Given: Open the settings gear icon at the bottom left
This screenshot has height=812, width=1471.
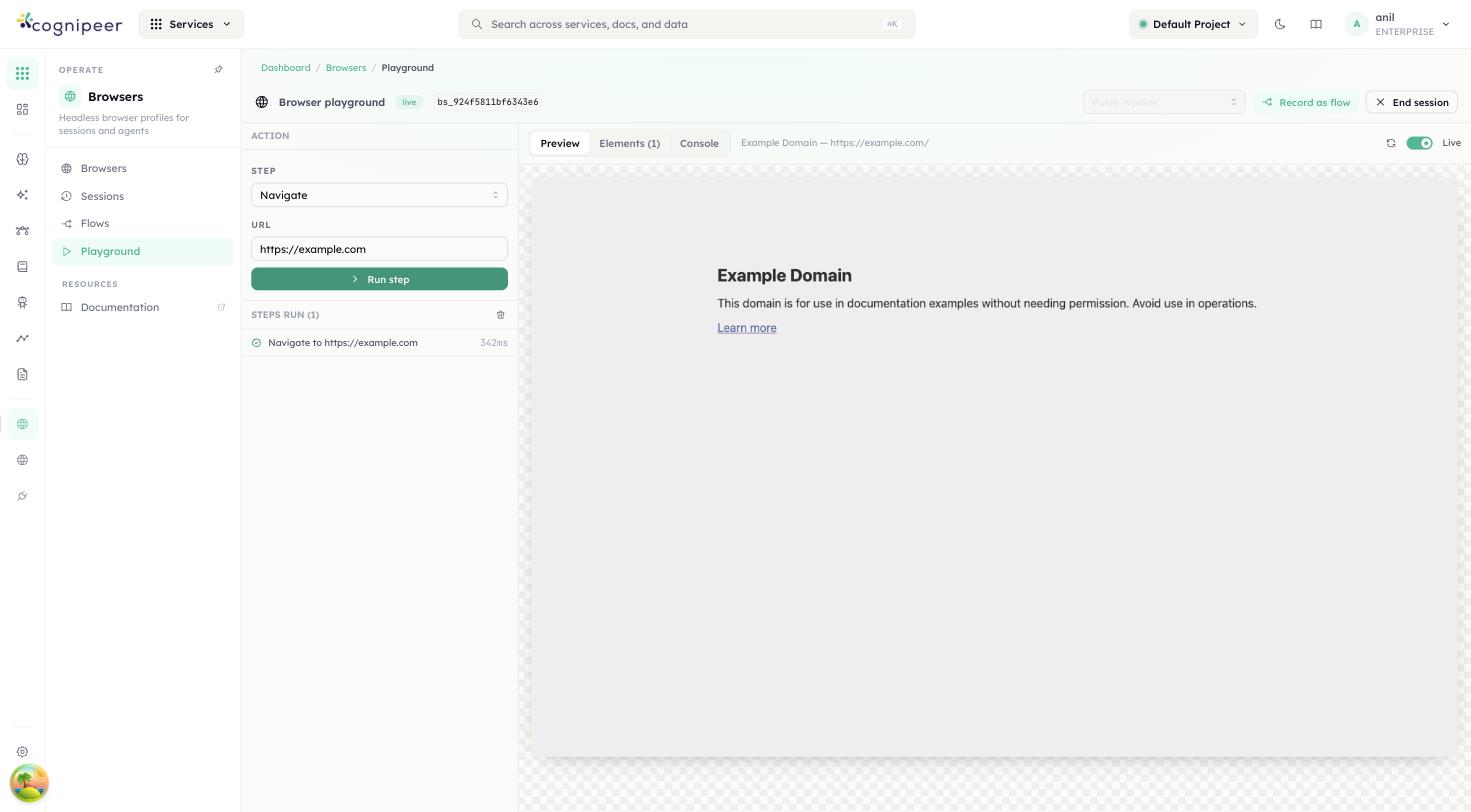Looking at the screenshot, I should click(22, 752).
